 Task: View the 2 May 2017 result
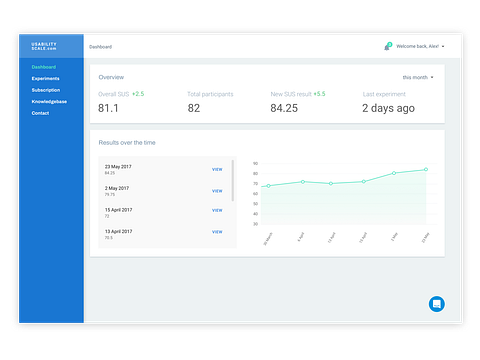coord(217,191)
